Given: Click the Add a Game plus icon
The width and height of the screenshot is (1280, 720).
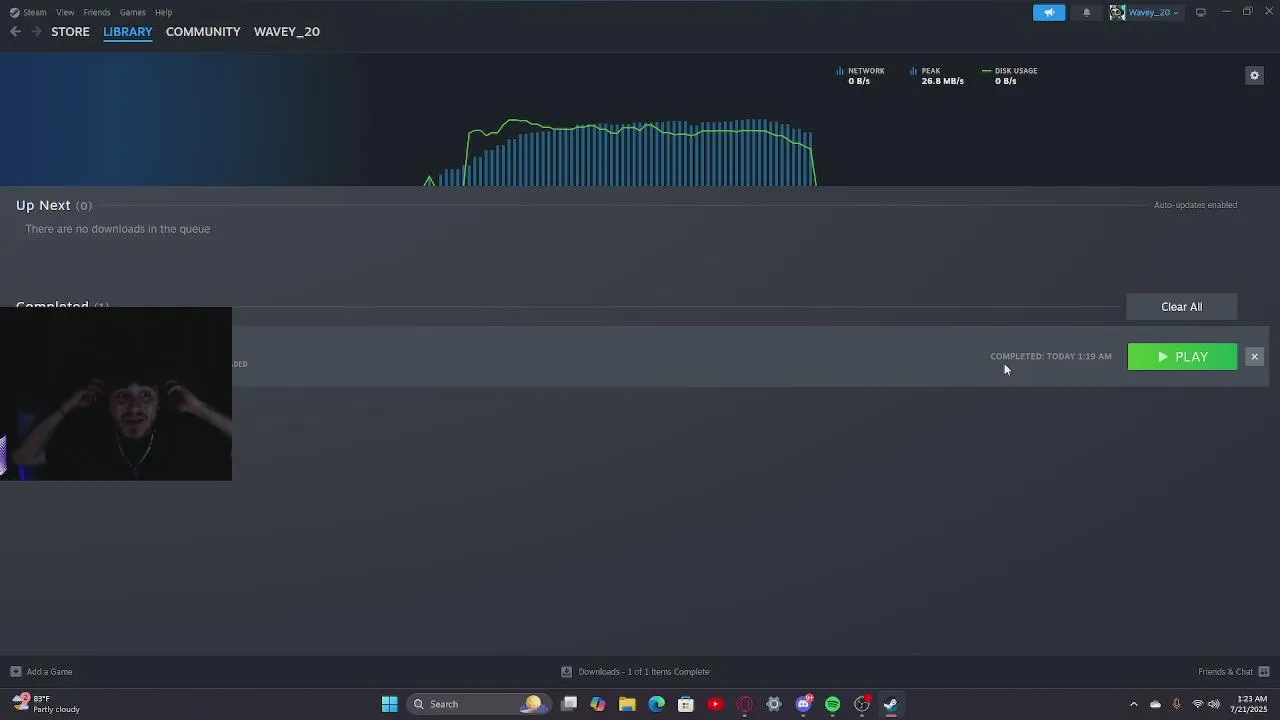Looking at the screenshot, I should 15,672.
